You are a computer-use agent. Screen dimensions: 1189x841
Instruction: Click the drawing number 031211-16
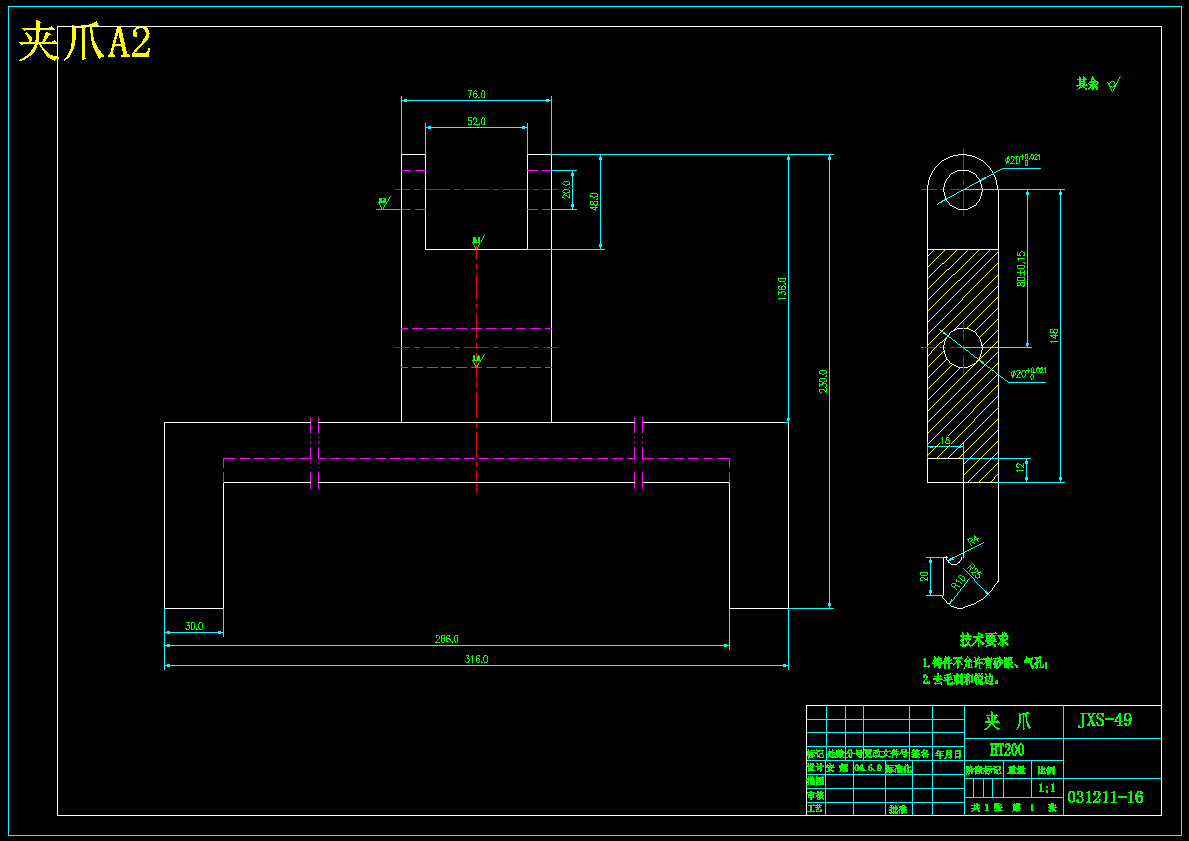click(x=1106, y=797)
